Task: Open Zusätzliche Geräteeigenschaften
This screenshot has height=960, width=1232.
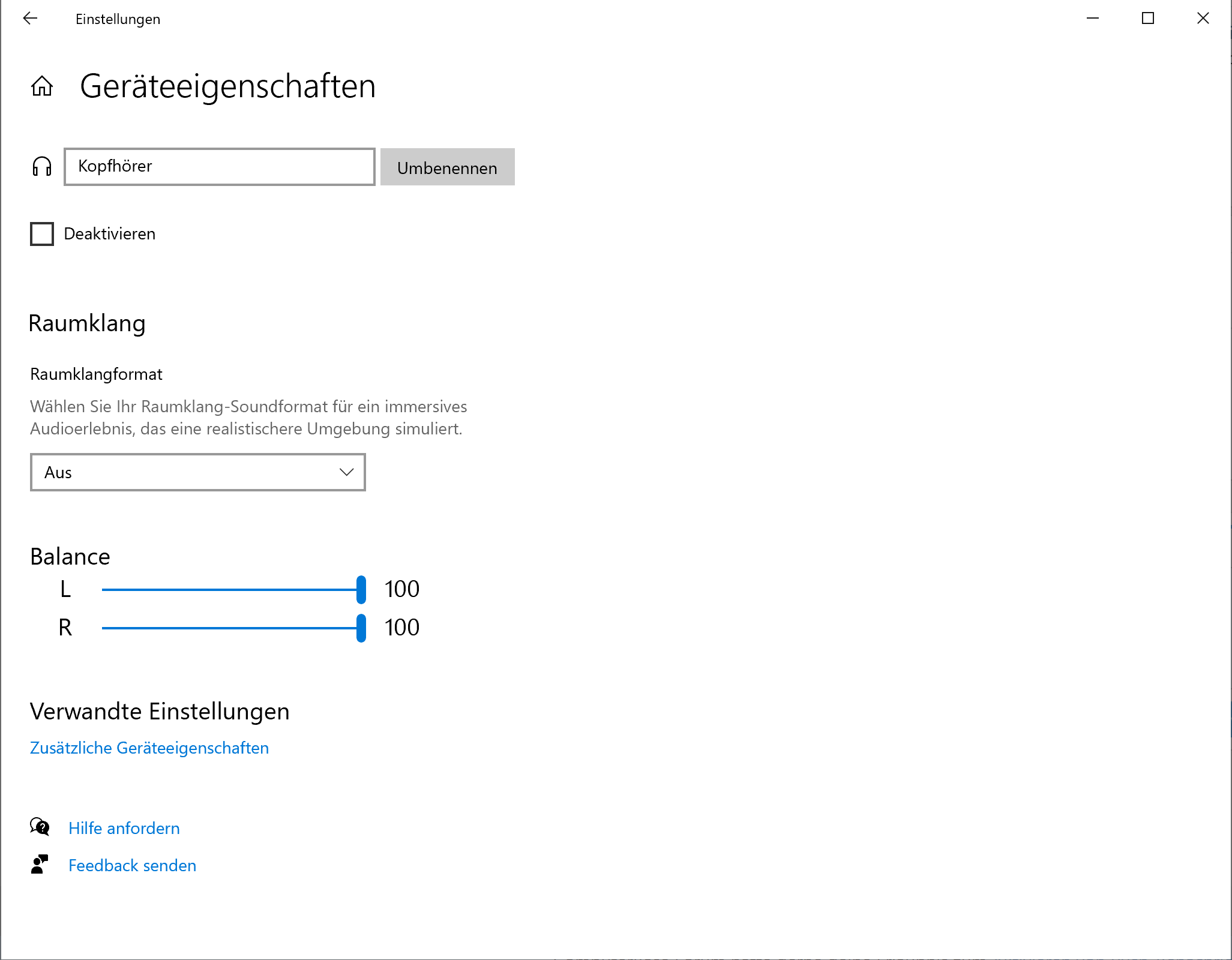Action: pos(149,748)
